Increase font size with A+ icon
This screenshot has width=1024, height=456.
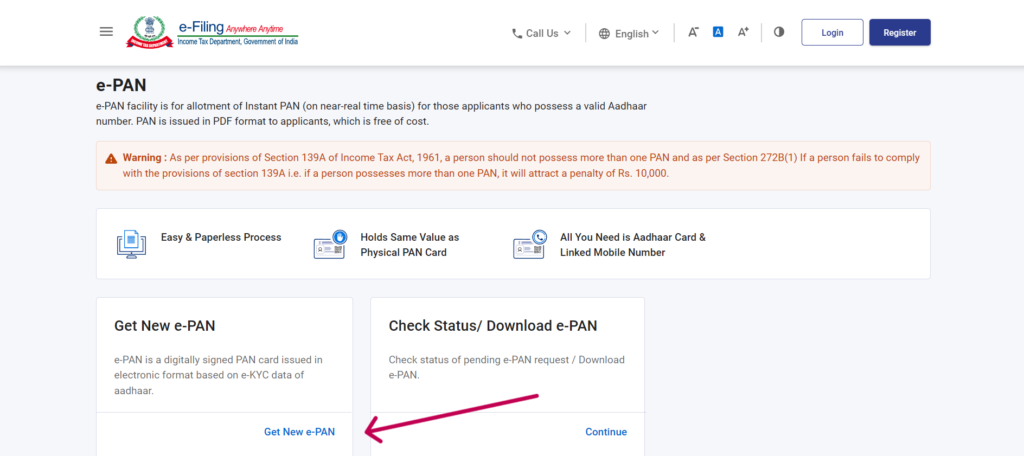tap(743, 32)
